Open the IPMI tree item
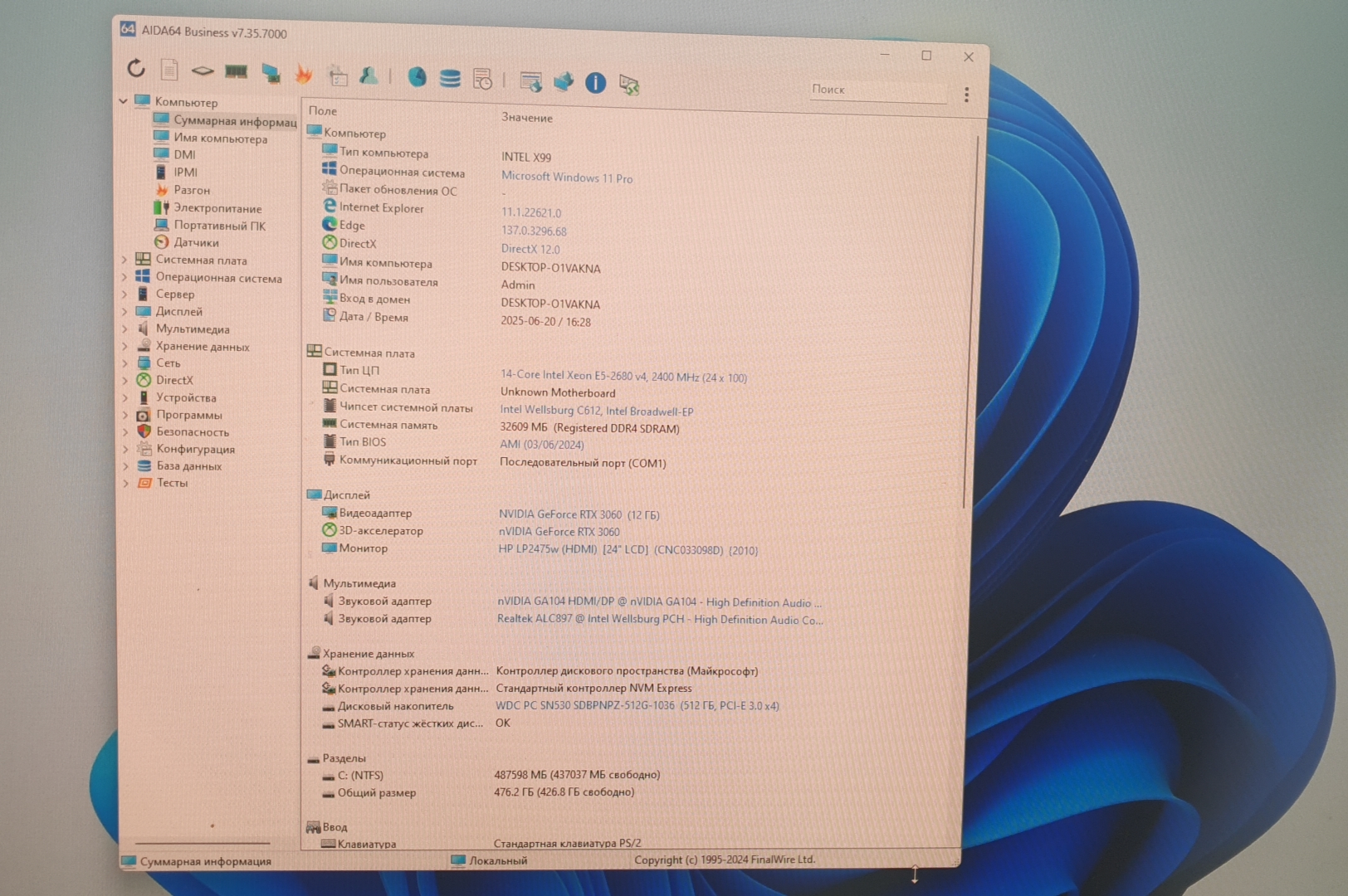 click(x=185, y=172)
